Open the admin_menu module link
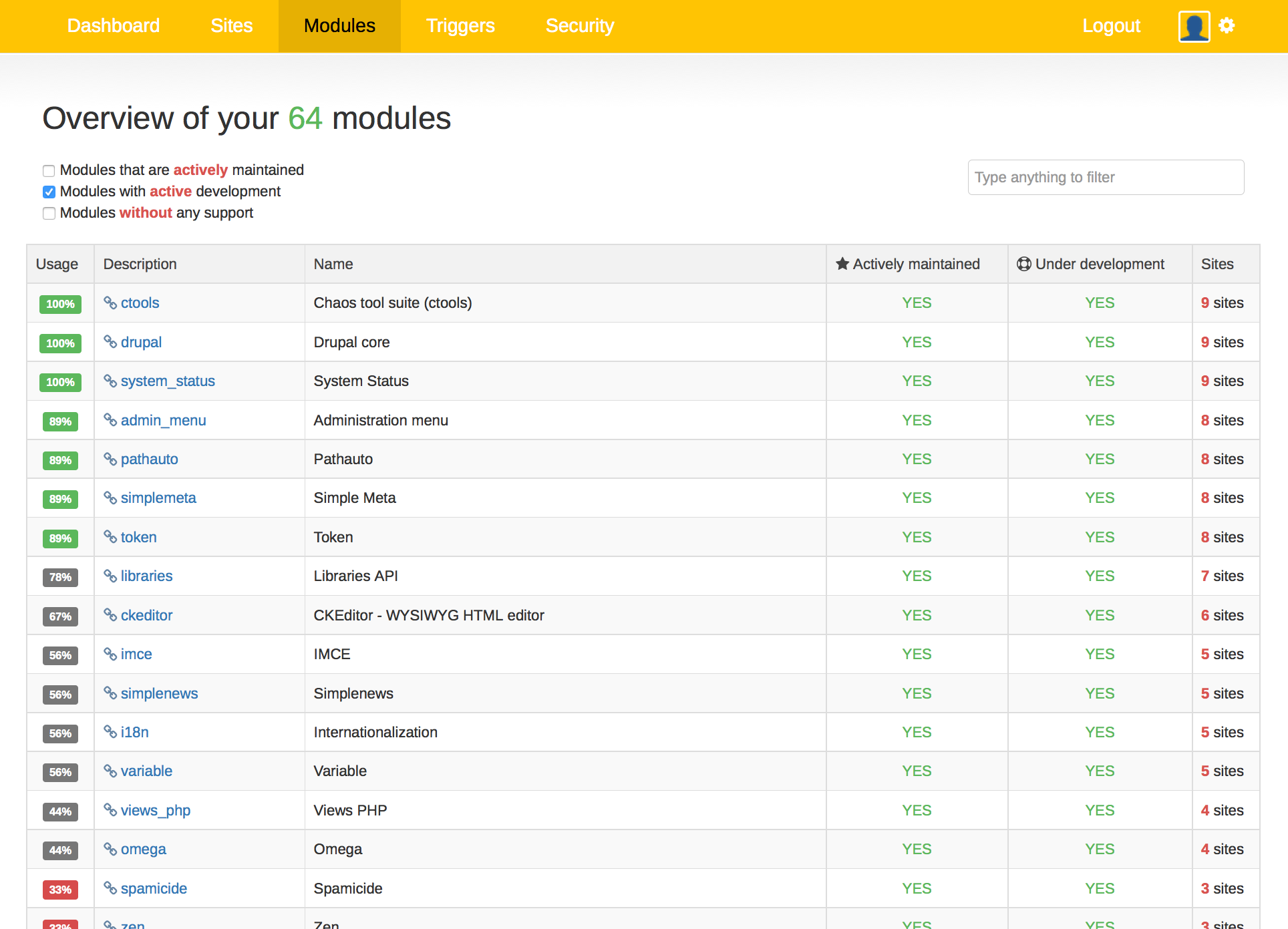Screen dimensions: 1288x929 click(163, 420)
